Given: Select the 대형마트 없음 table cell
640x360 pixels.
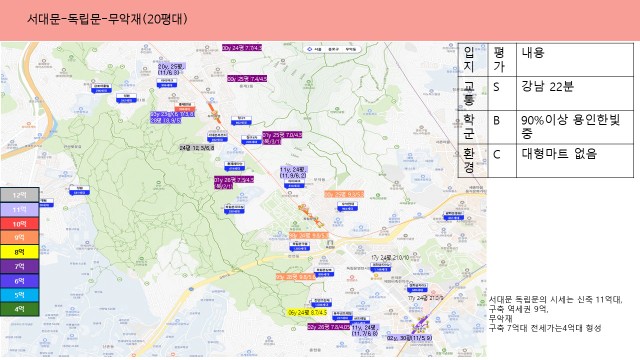Looking at the screenshot, I should (575, 160).
